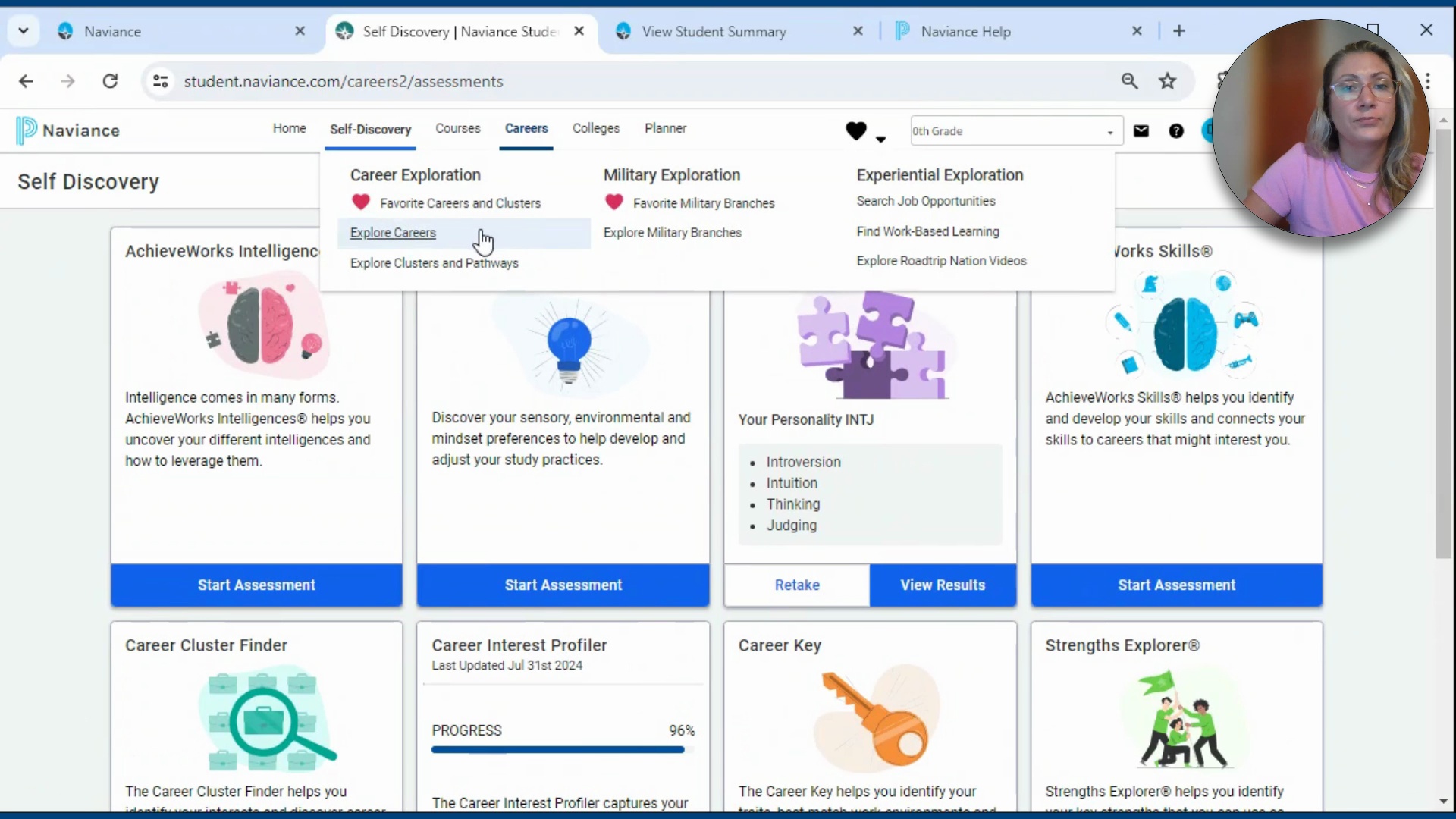Click the Your Personality INTJ text

tap(806, 420)
